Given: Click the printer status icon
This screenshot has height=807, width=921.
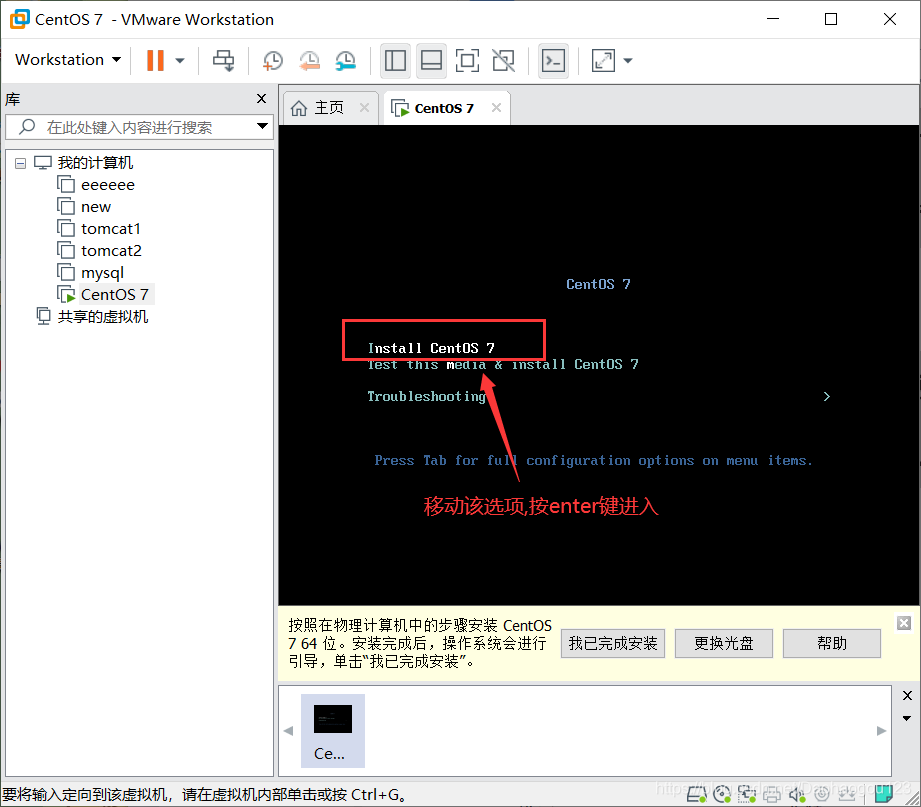Looking at the screenshot, I should pos(772,795).
